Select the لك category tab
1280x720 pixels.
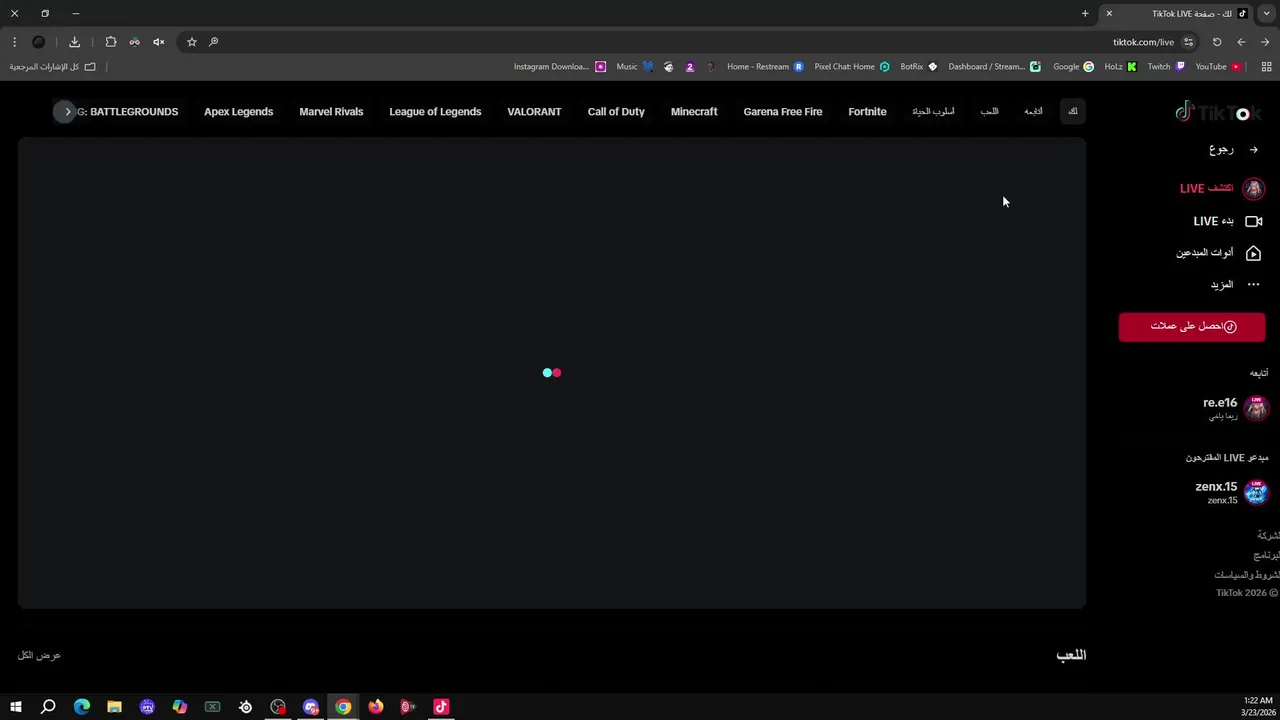1073,112
